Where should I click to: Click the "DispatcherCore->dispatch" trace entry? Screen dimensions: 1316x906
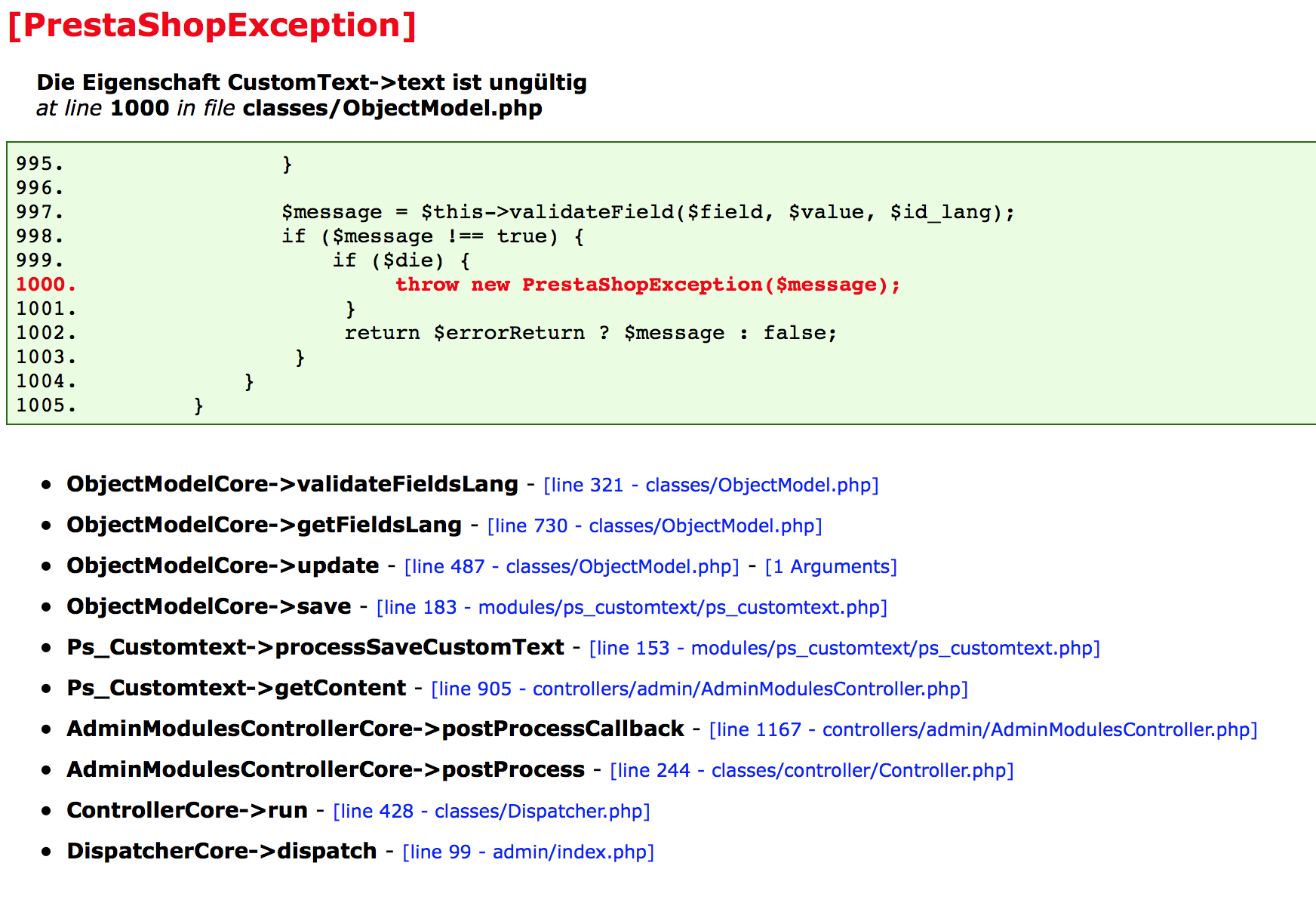pos(222,851)
